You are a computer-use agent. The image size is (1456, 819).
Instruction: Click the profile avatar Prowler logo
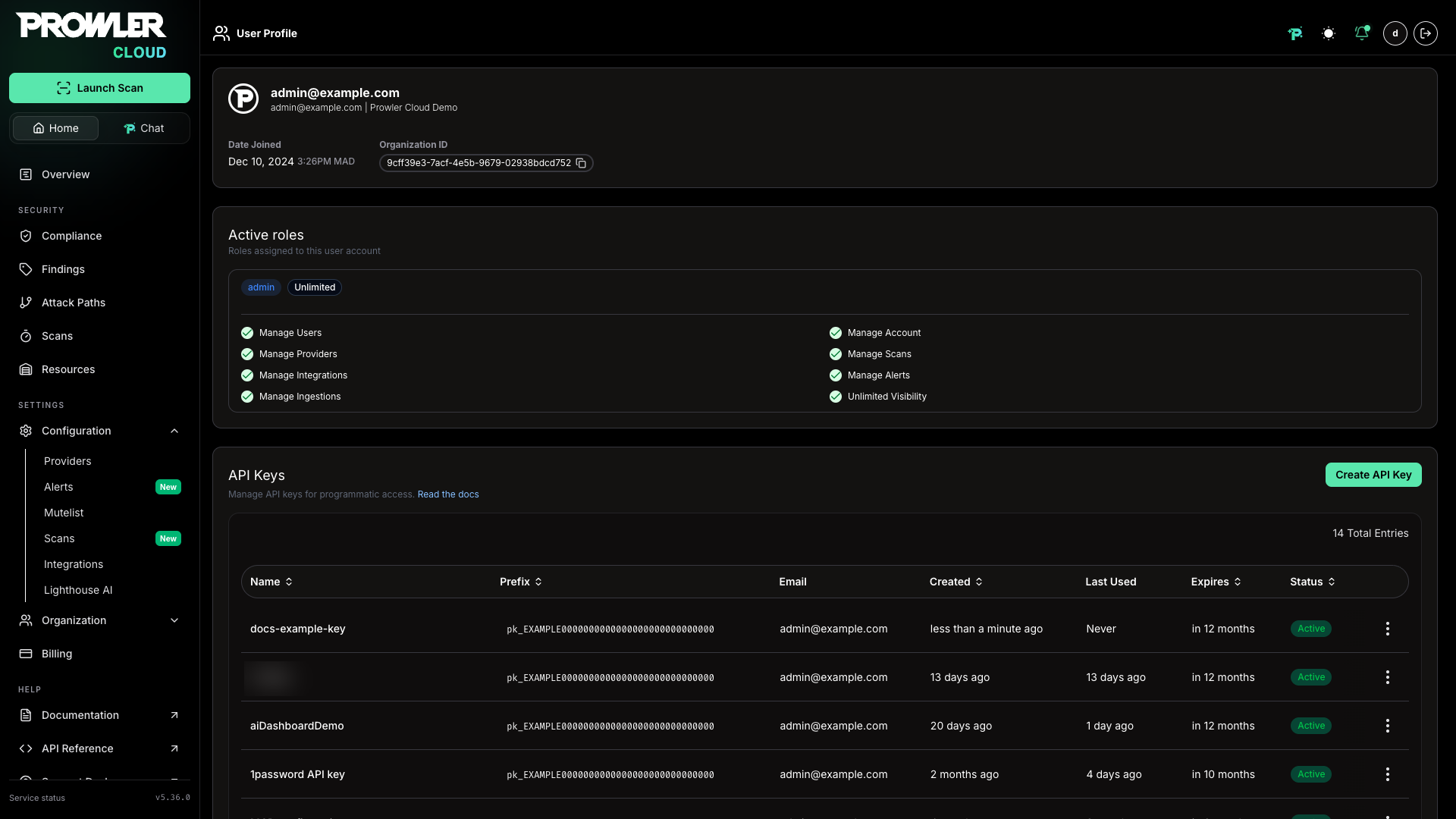point(243,99)
